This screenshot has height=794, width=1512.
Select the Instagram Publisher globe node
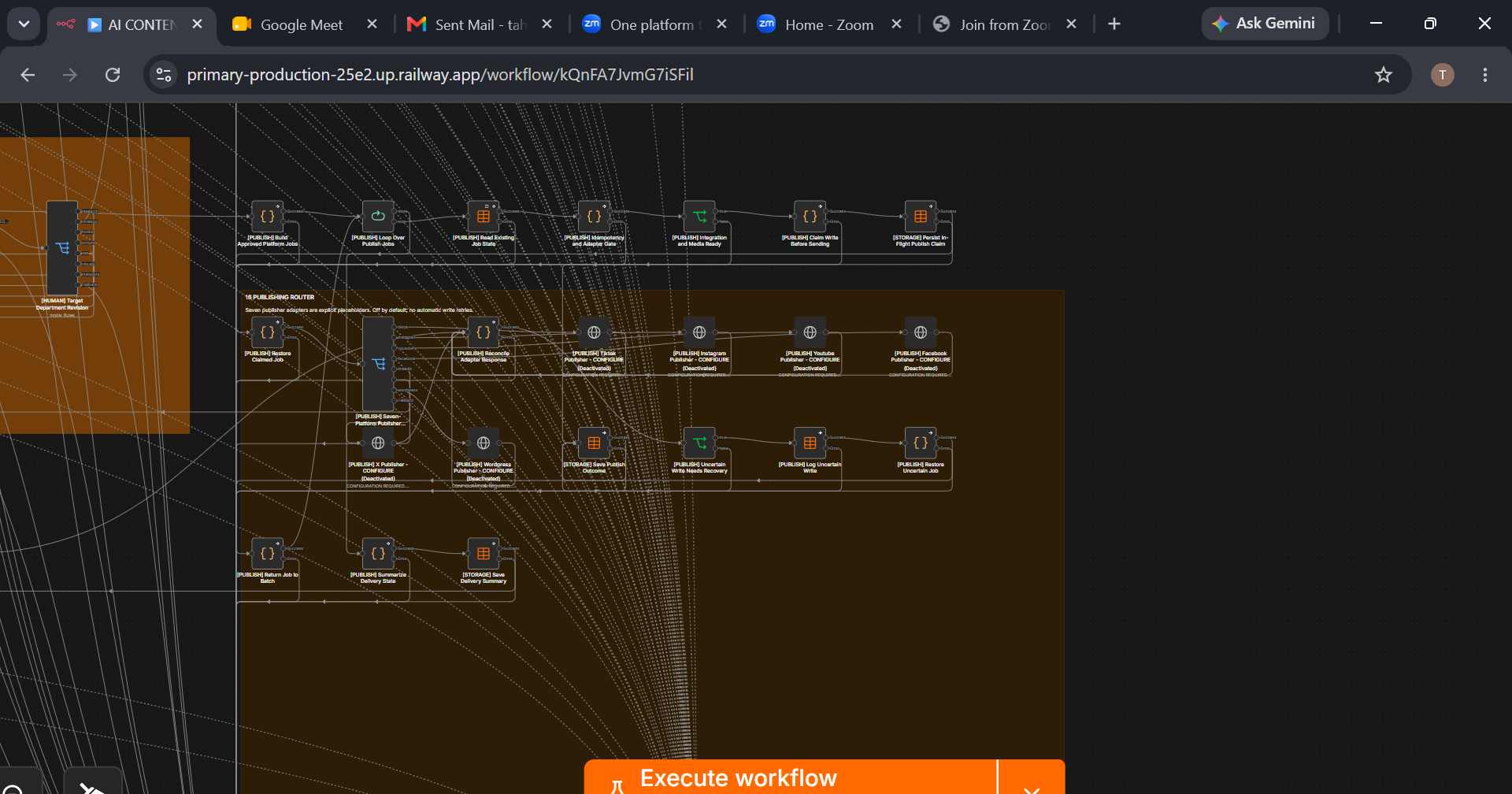[699, 332]
